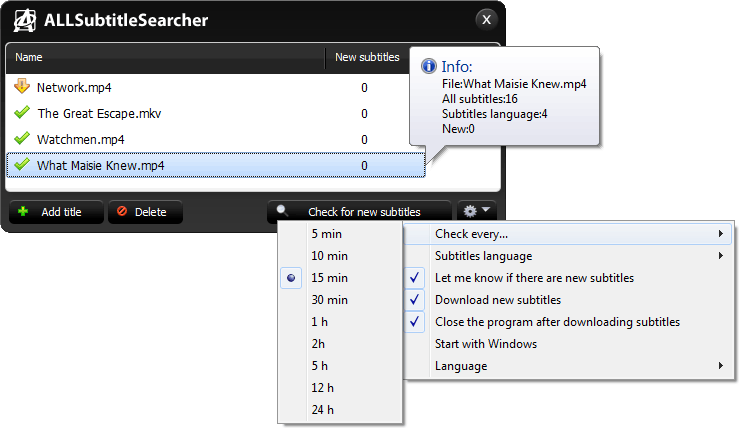This screenshot has height=428, width=739.
Task: Expand the Subtitles language submenu
Action: 568,255
